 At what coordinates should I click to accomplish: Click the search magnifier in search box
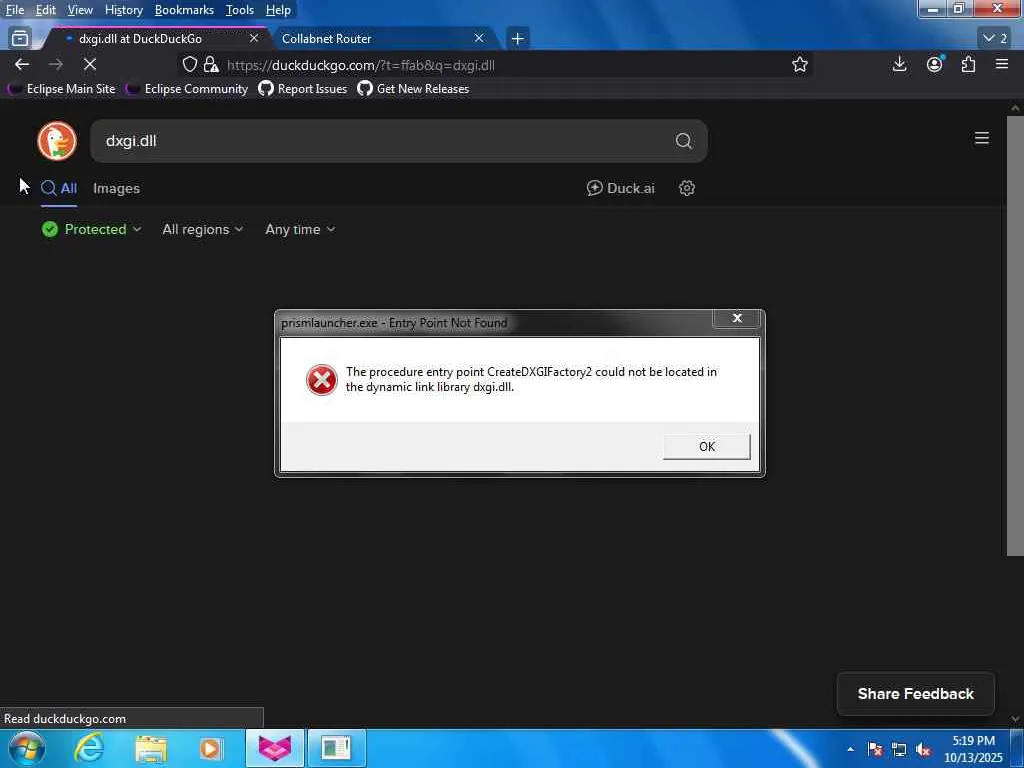pyautogui.click(x=683, y=140)
